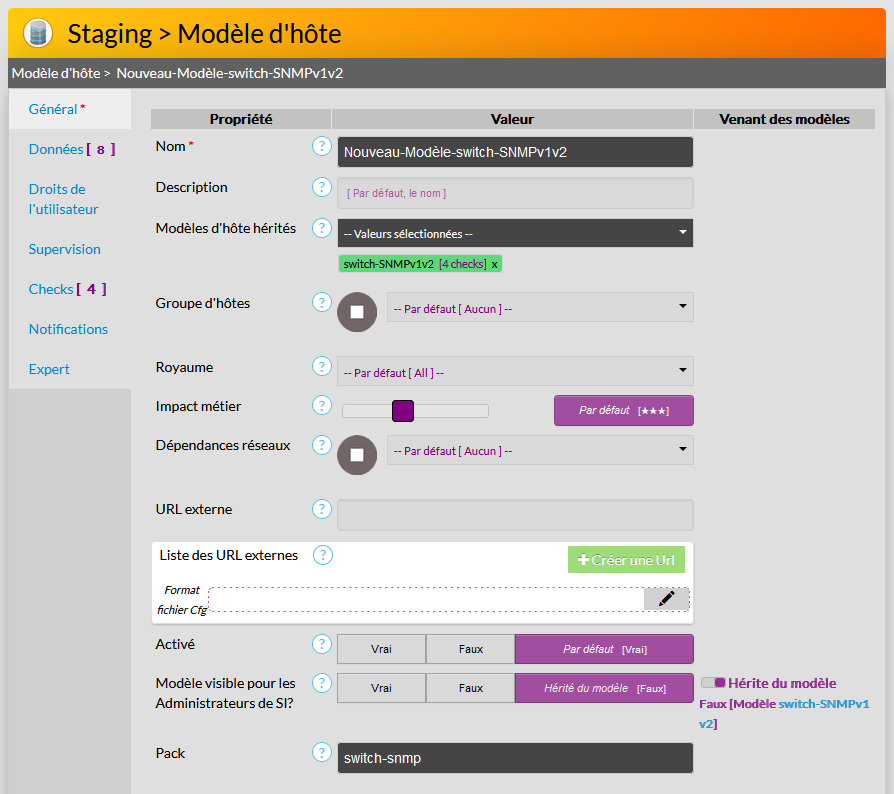Open help for Modèles d'hôte hérités
The image size is (894, 794).
(321, 228)
